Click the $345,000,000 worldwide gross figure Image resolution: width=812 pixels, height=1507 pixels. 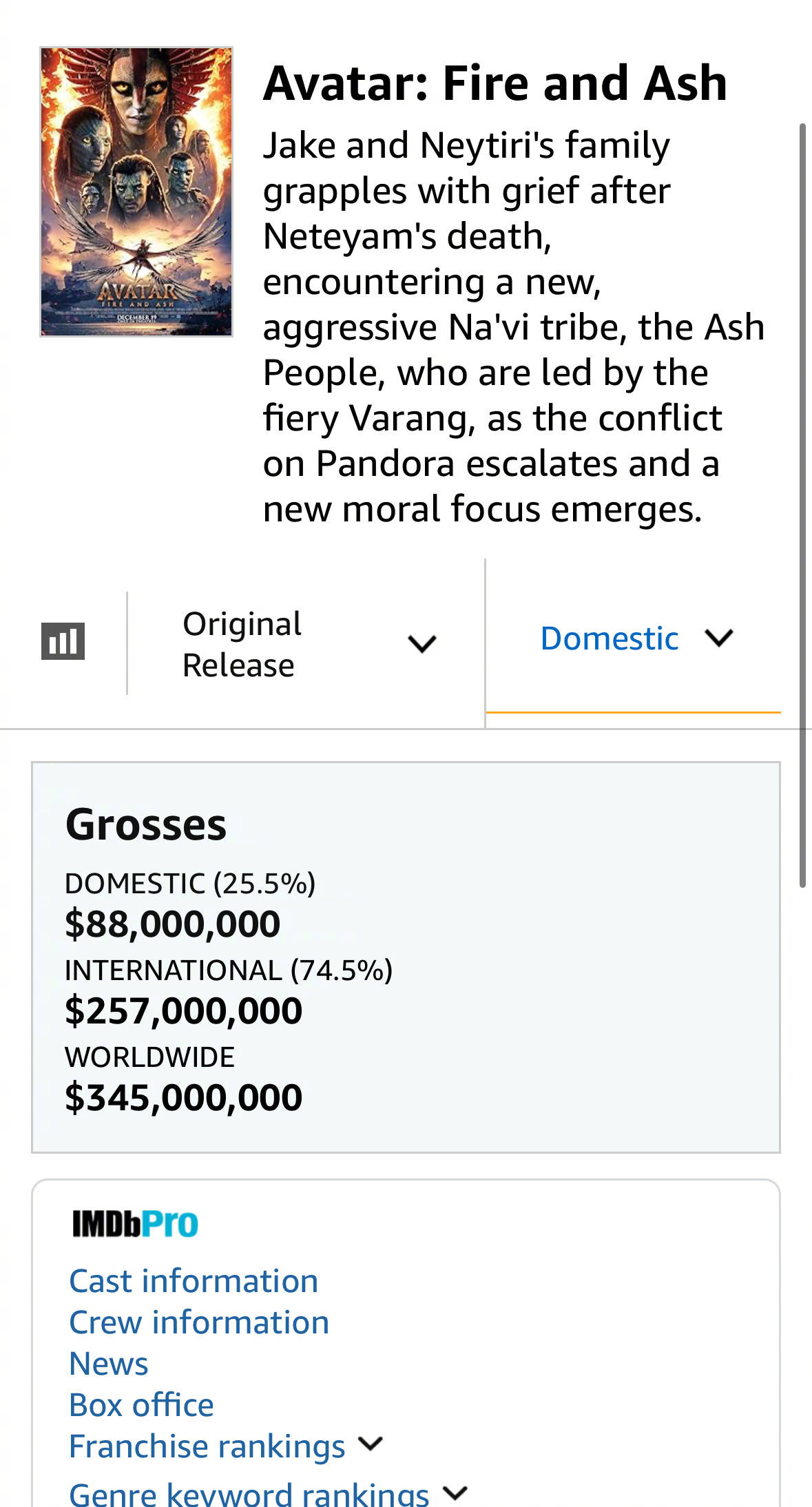point(183,1097)
